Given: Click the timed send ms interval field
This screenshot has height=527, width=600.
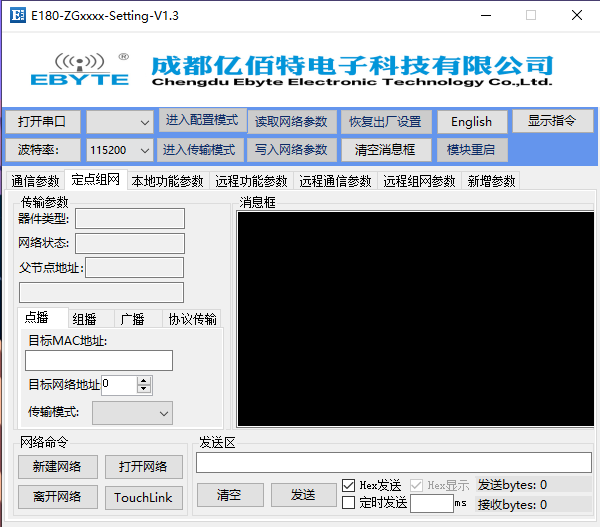Looking at the screenshot, I should pyautogui.click(x=432, y=503).
